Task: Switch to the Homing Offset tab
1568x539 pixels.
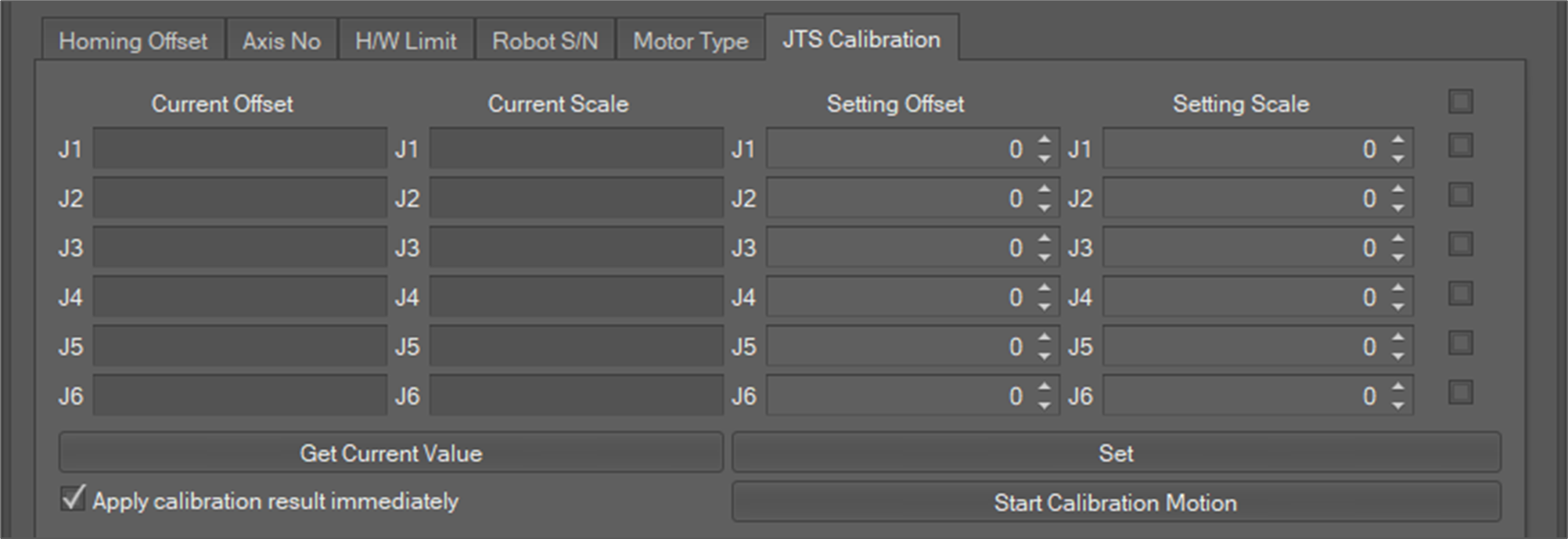Action: 133,41
